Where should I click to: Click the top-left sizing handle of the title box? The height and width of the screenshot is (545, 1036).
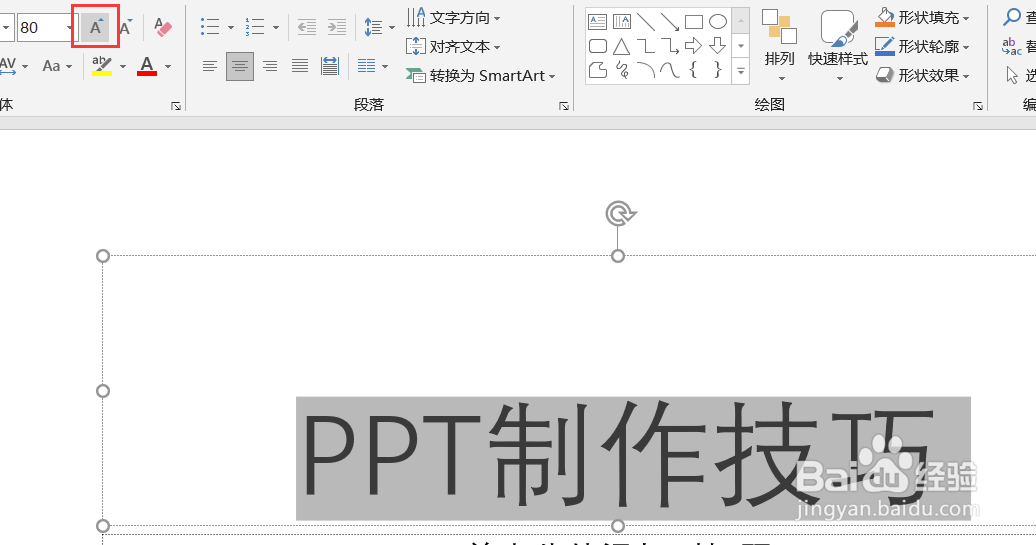103,256
